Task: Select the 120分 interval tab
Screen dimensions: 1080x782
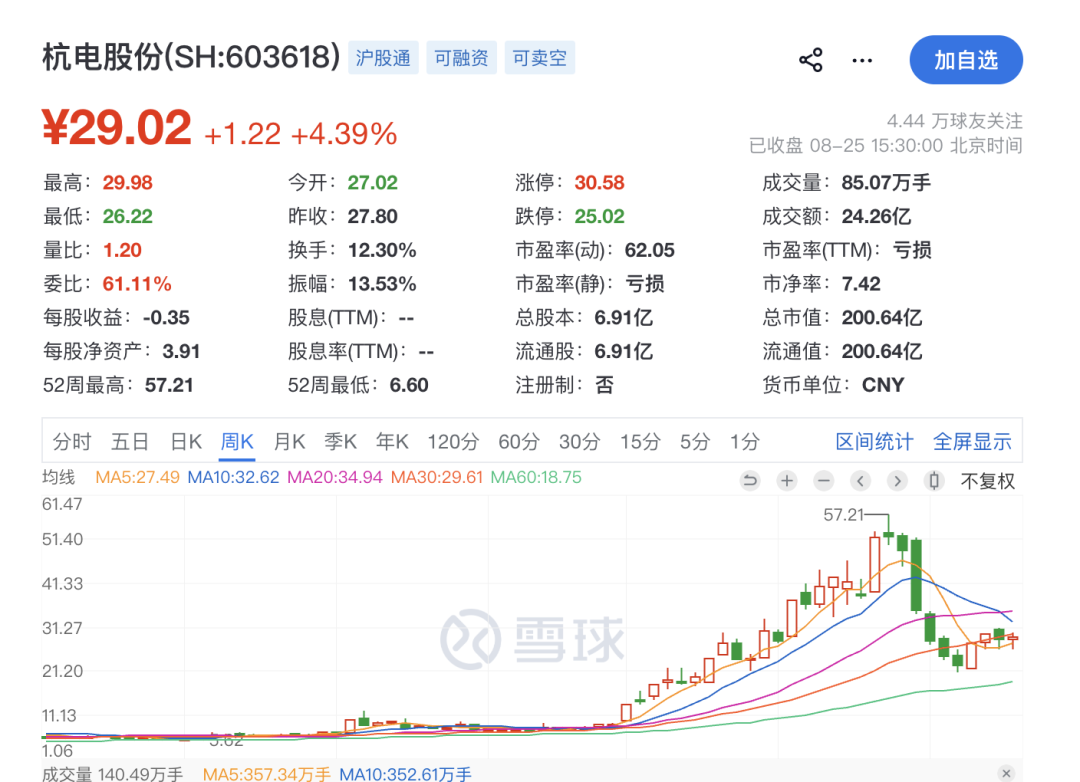Action: [x=453, y=442]
